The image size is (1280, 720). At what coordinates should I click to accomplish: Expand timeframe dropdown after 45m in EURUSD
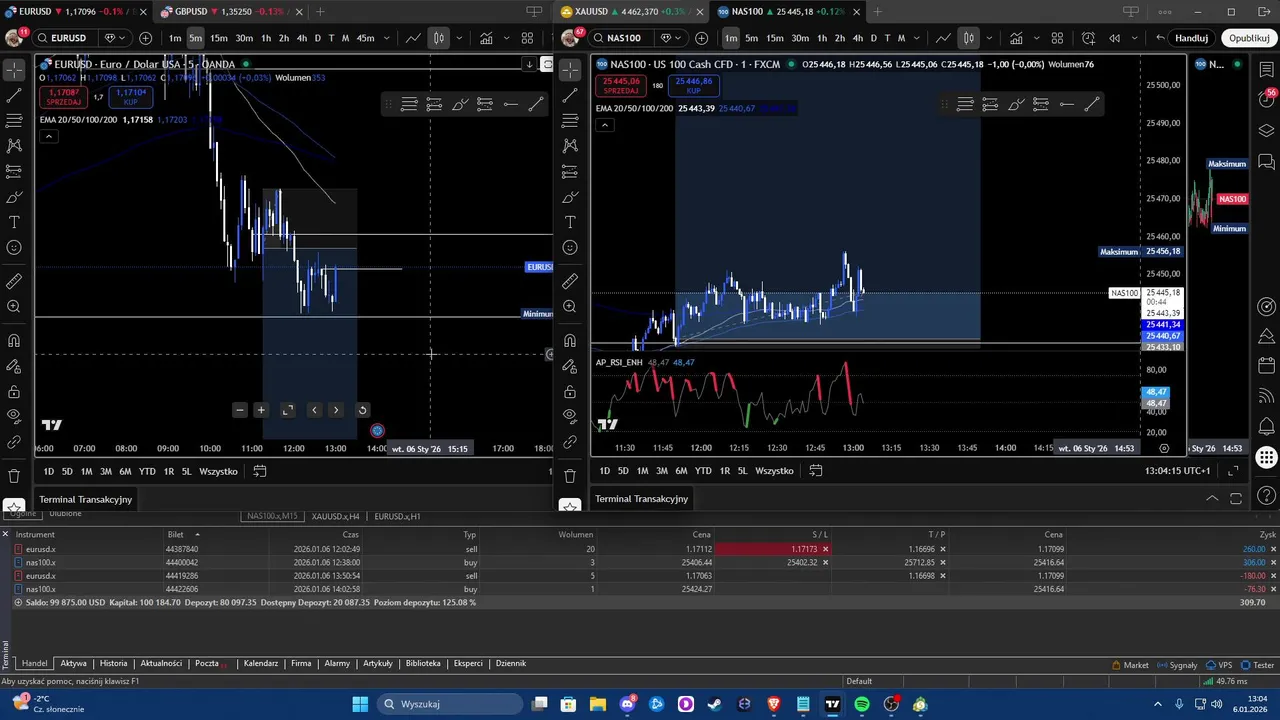[x=388, y=38]
